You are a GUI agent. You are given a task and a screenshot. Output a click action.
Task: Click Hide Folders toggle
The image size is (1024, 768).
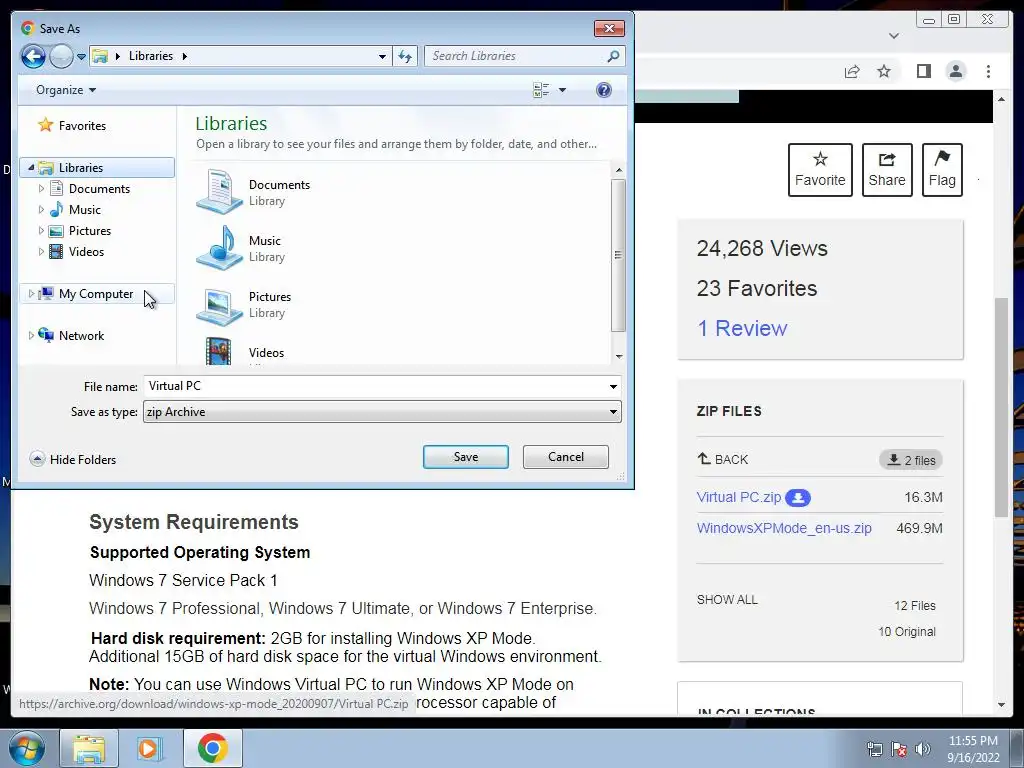point(73,459)
